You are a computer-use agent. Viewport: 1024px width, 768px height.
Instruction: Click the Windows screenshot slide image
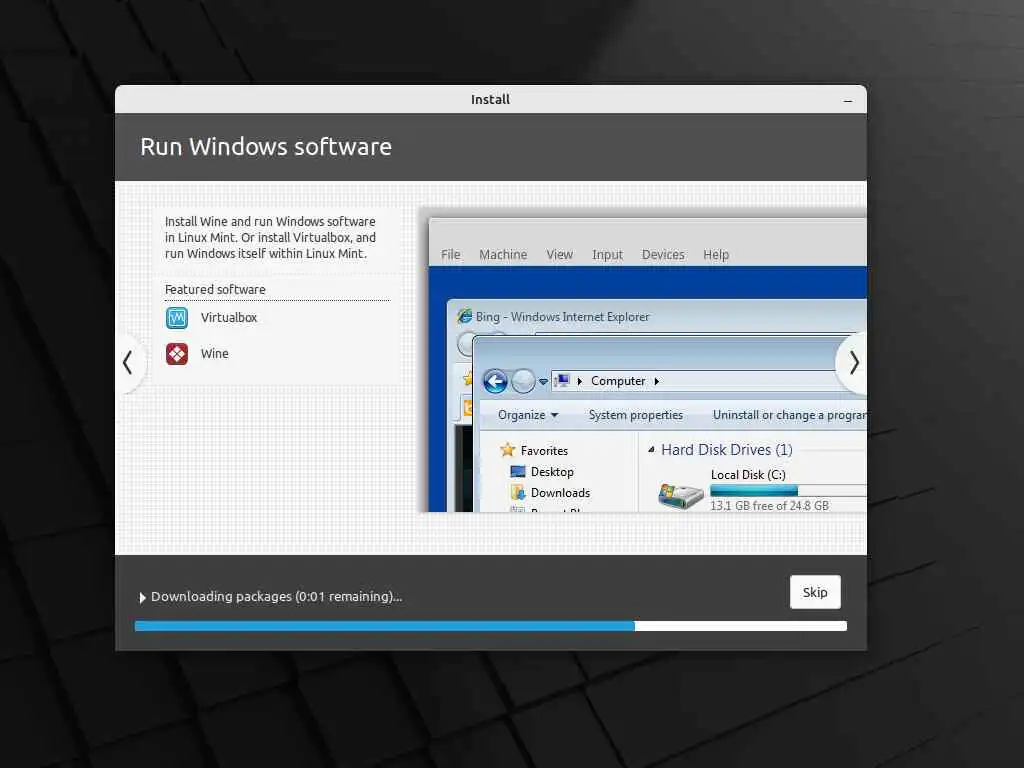coord(642,359)
